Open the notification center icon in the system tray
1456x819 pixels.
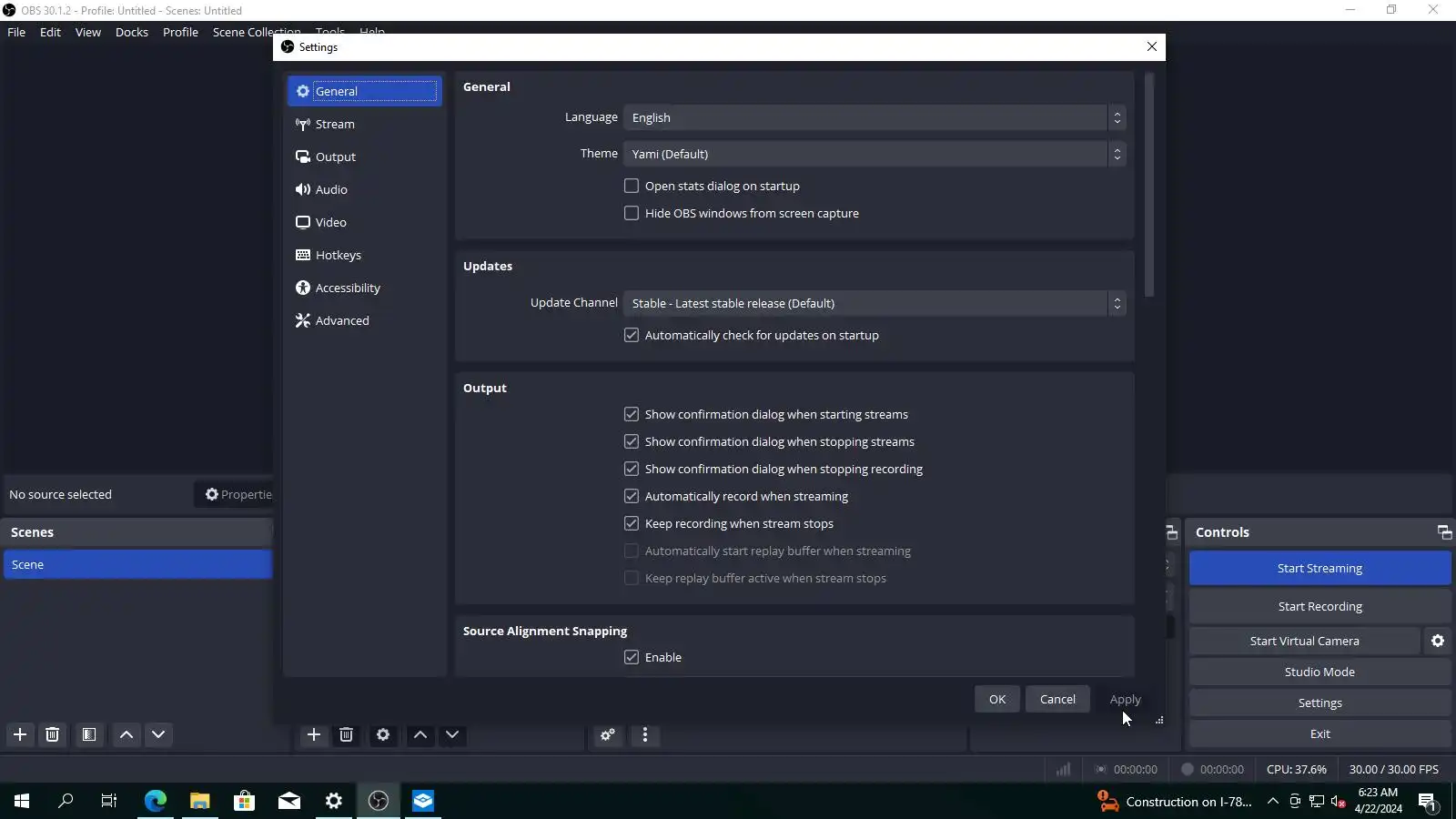(x=1427, y=802)
